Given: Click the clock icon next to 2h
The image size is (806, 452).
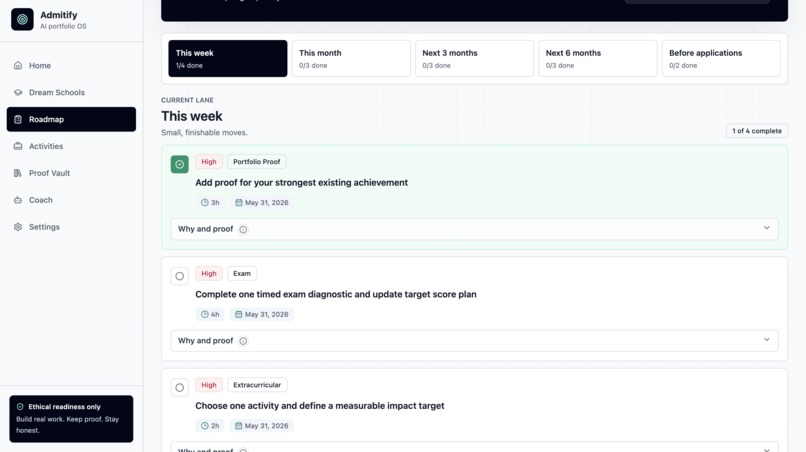Looking at the screenshot, I should coord(205,426).
